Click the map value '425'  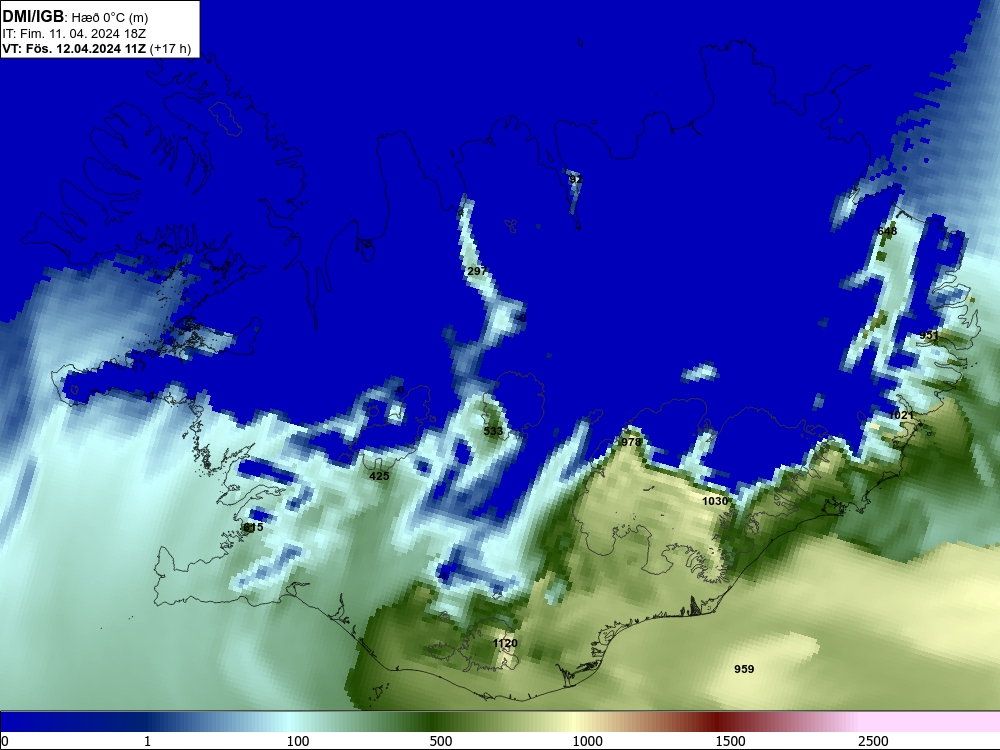379,476
